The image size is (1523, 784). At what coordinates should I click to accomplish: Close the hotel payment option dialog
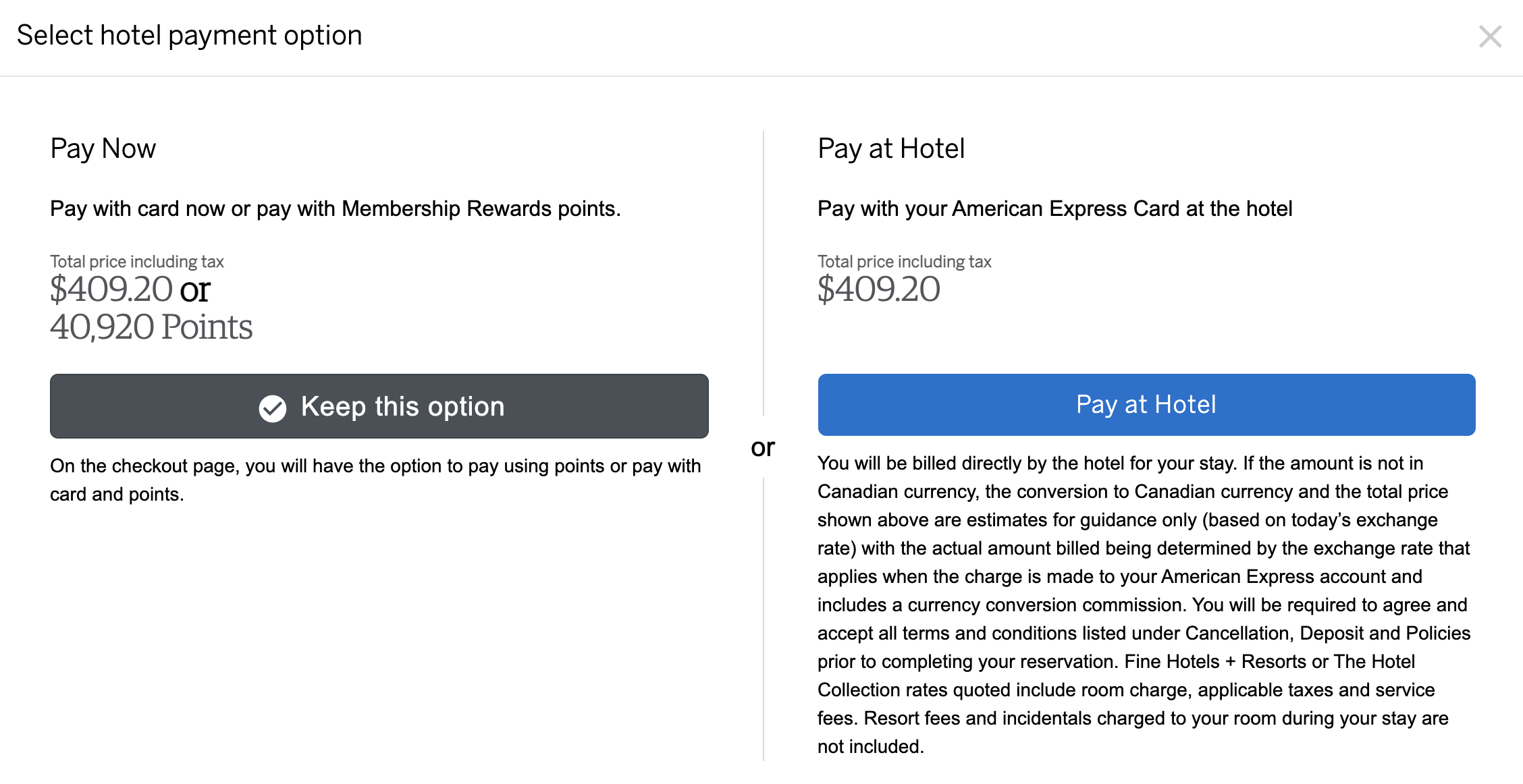click(1489, 36)
